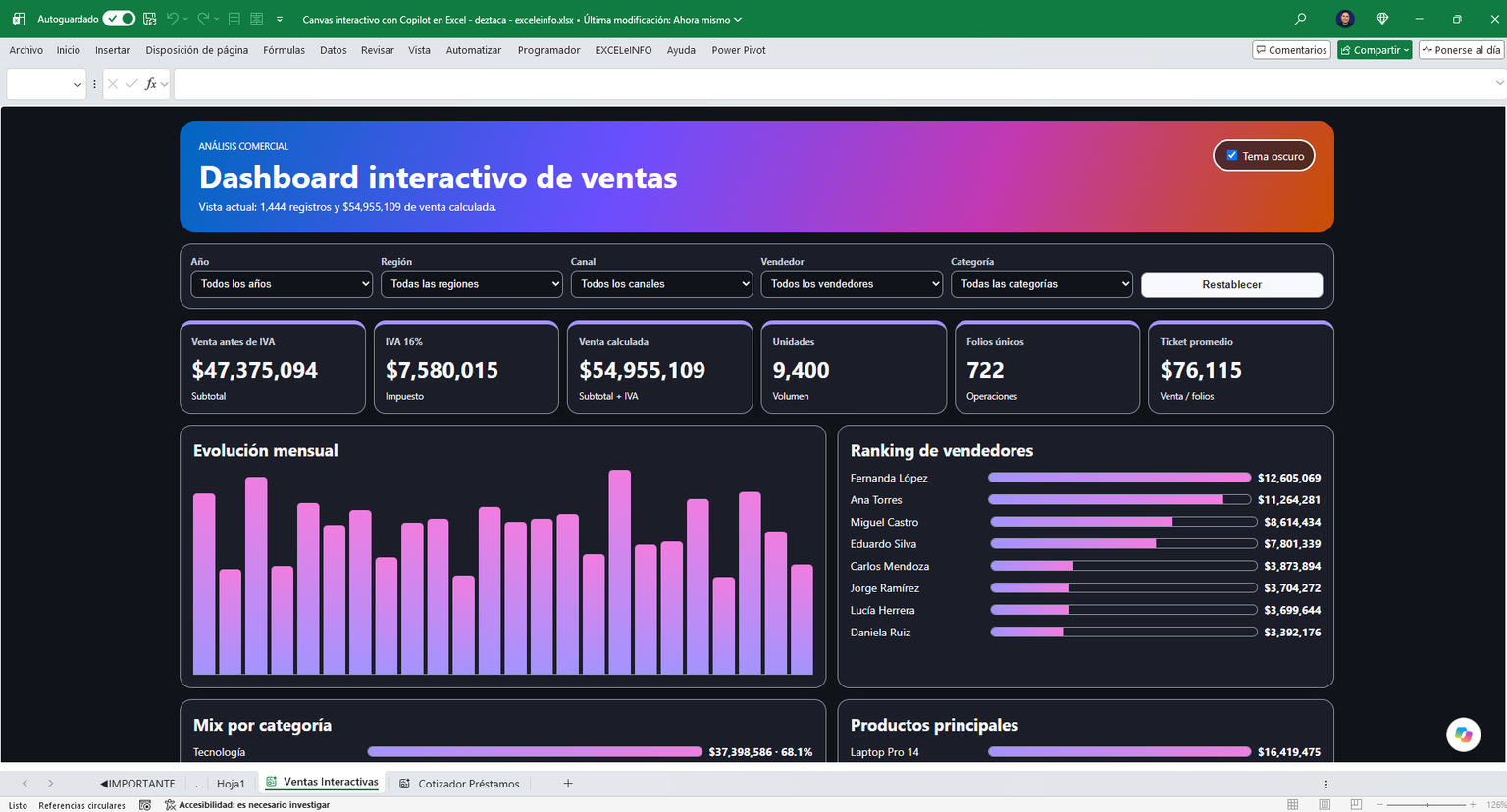Click the Fernanda López ranking bar
The image size is (1507, 812).
1119,478
